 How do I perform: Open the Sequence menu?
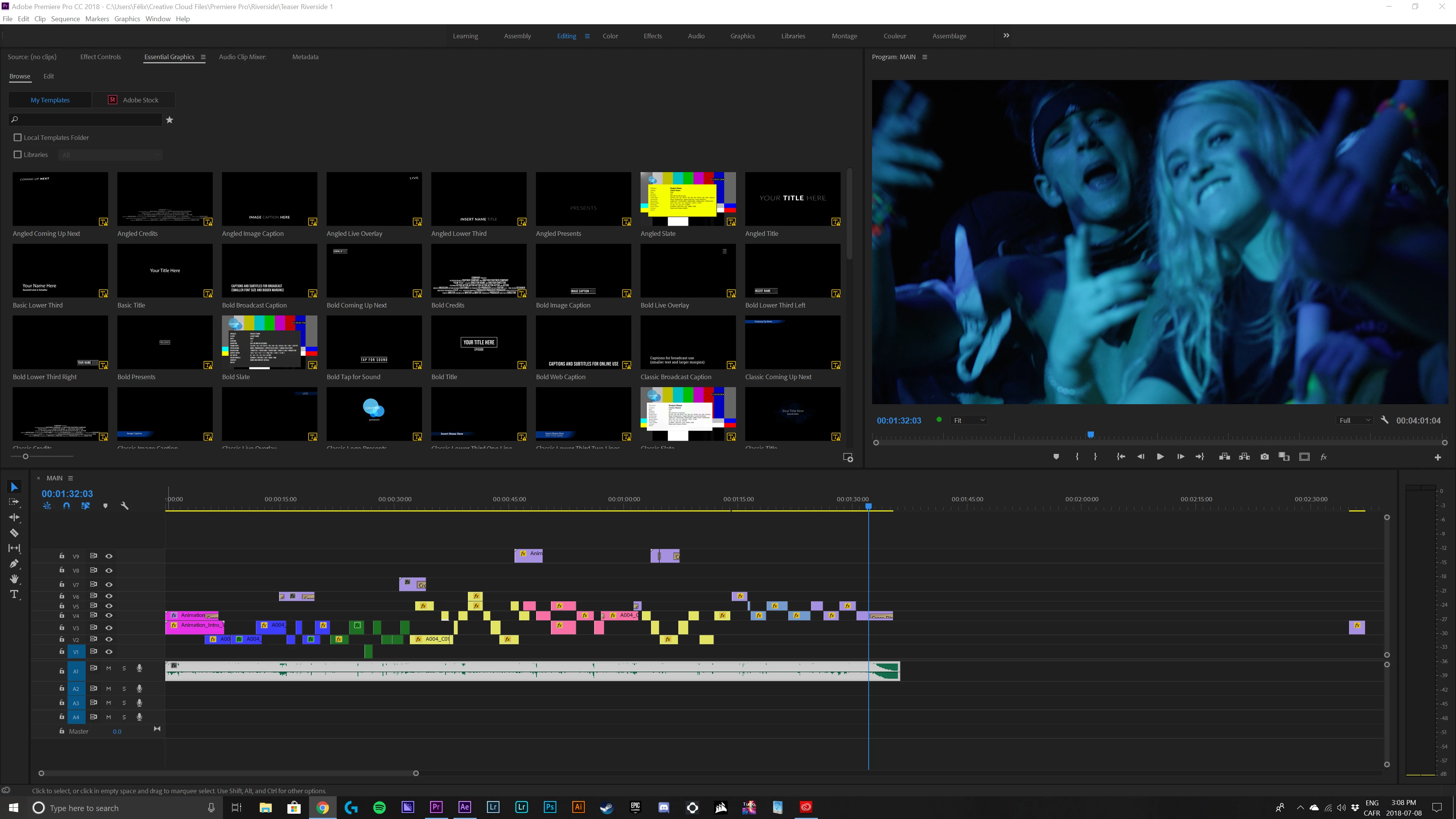(x=65, y=19)
